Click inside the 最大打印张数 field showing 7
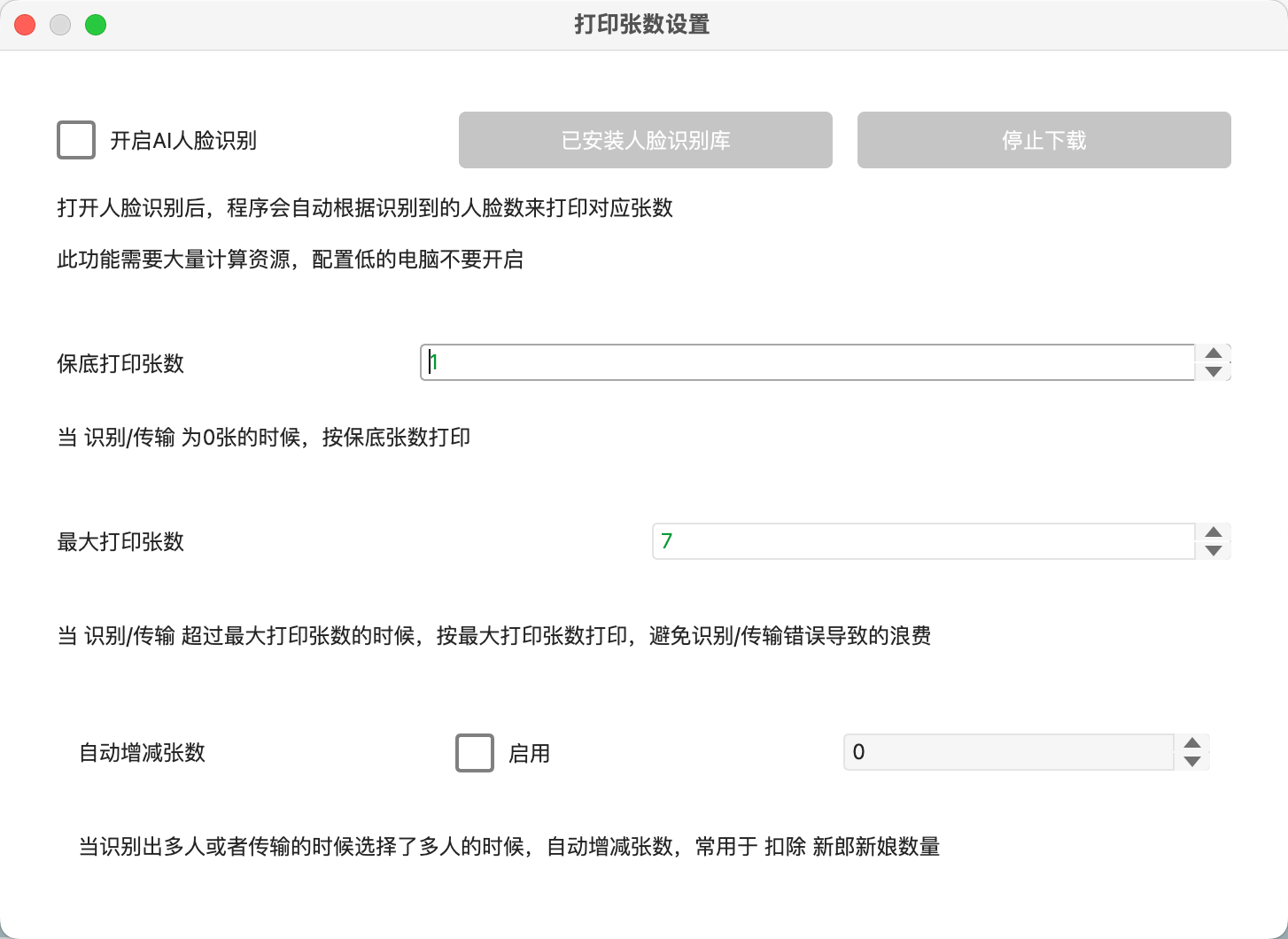The image size is (1288, 939). (x=921, y=541)
